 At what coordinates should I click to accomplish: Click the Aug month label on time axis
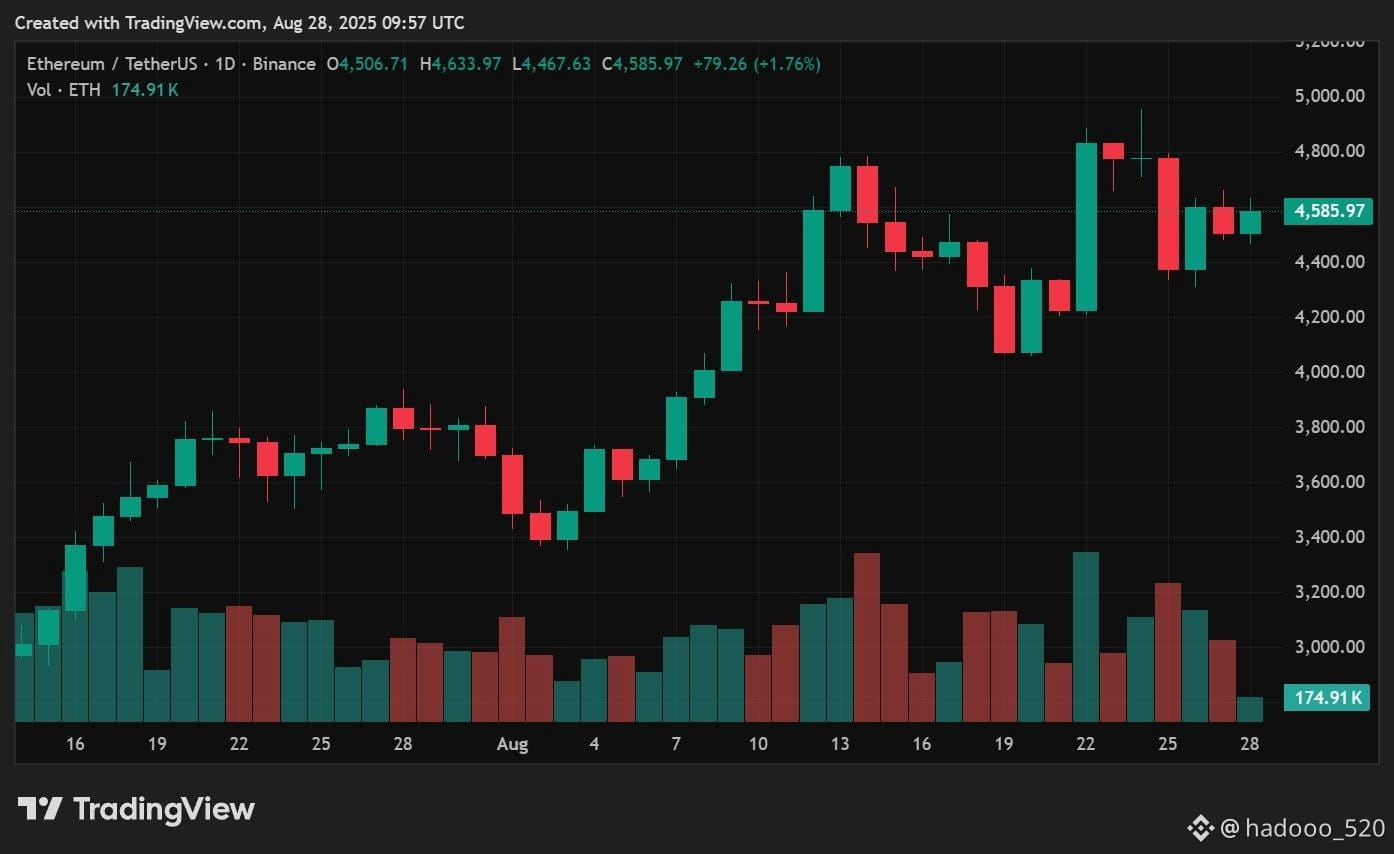512,744
